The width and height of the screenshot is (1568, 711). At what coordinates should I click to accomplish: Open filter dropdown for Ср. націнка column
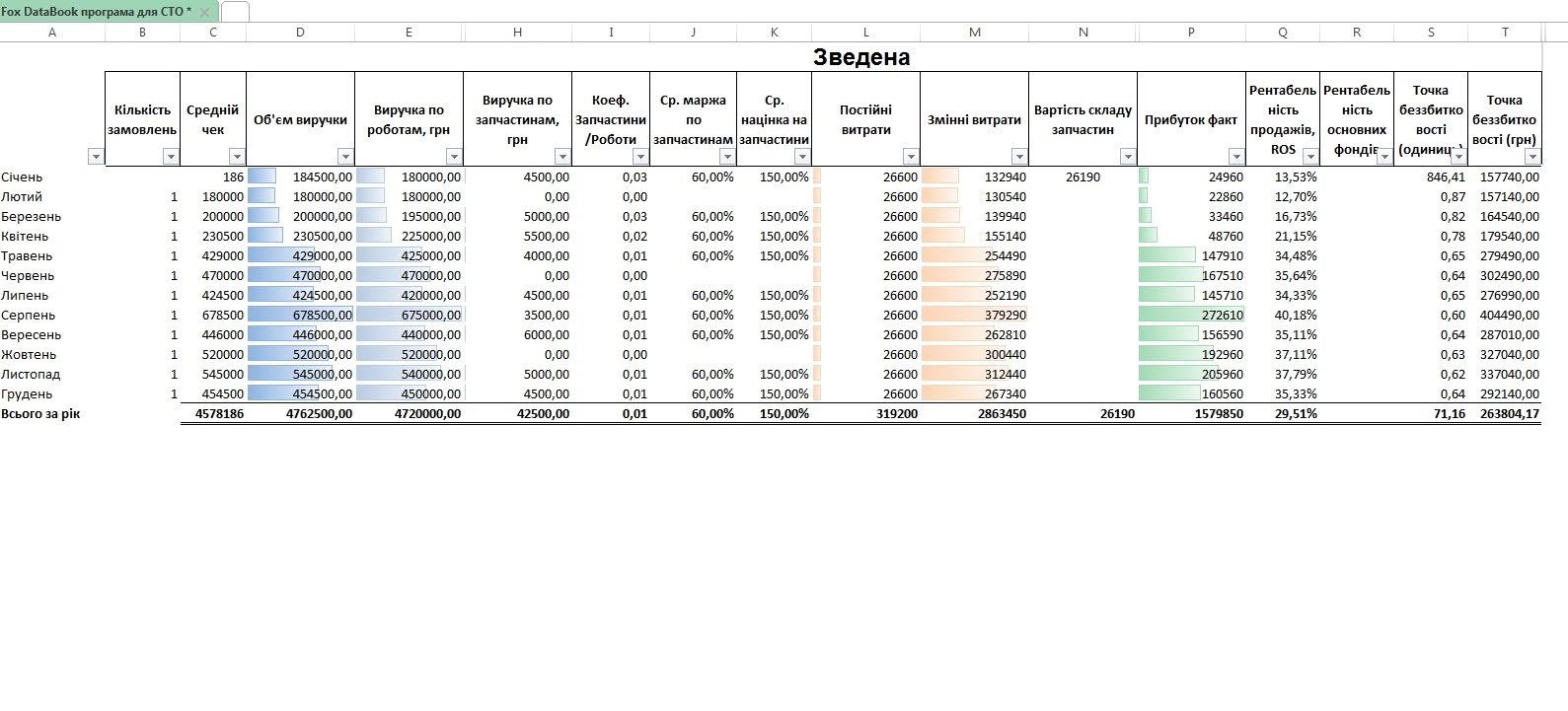click(x=802, y=157)
